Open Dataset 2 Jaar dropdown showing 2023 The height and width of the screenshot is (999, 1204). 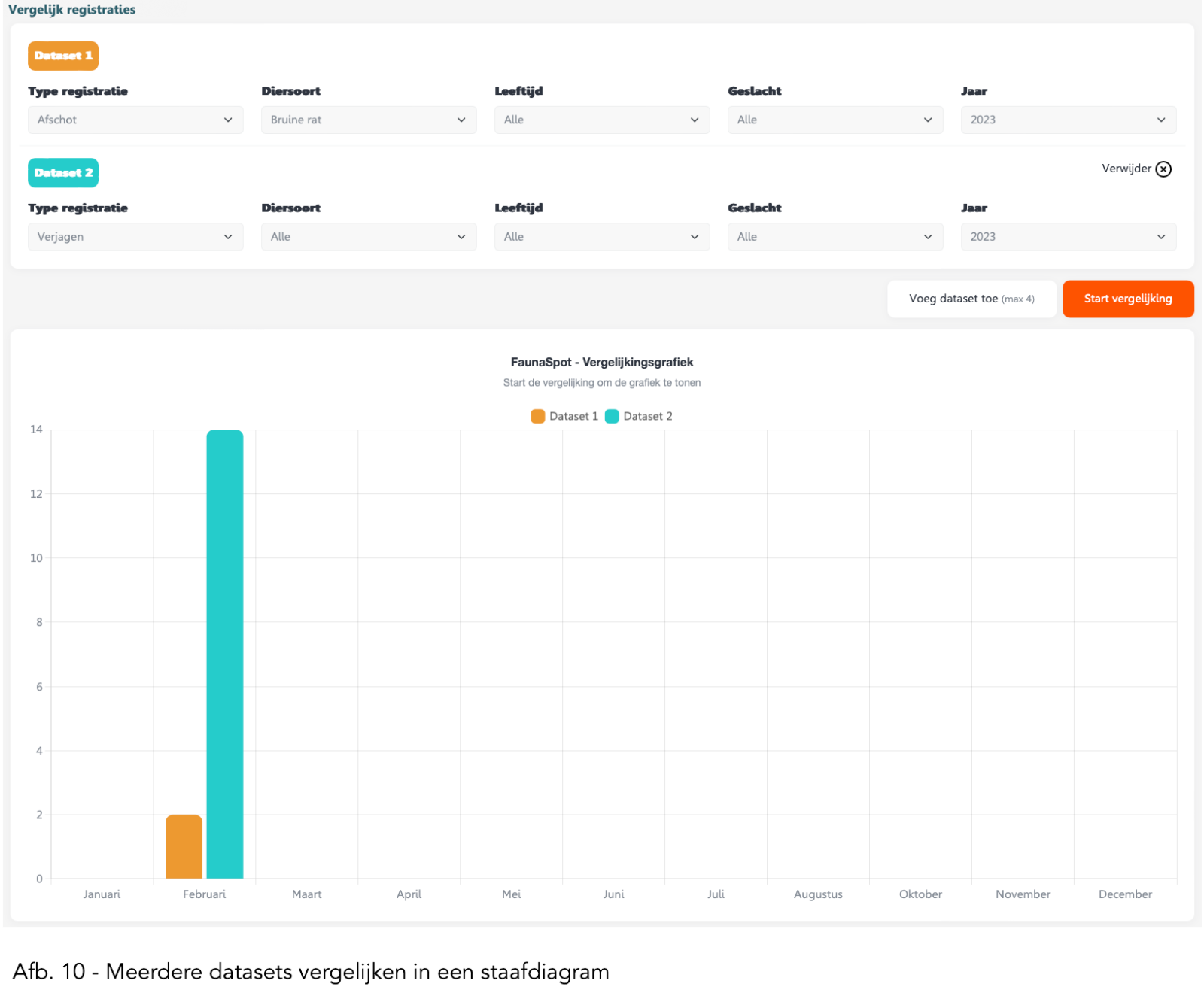1068,237
